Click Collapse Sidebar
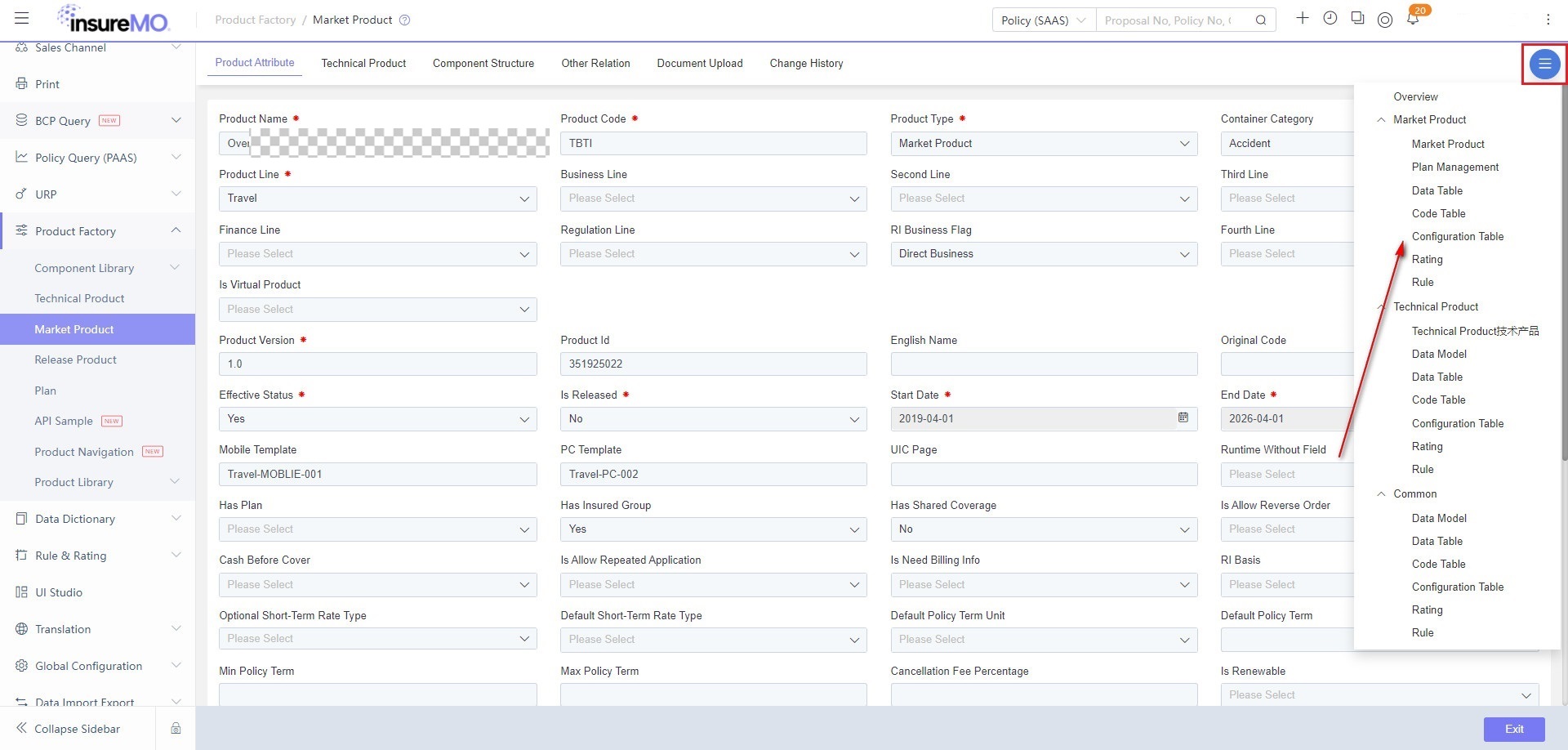 (77, 729)
